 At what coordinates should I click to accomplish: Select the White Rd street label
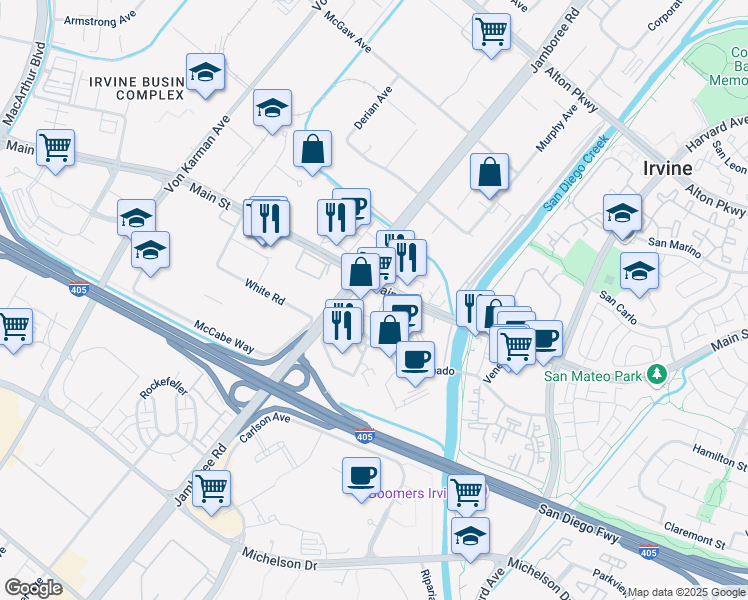[265, 292]
